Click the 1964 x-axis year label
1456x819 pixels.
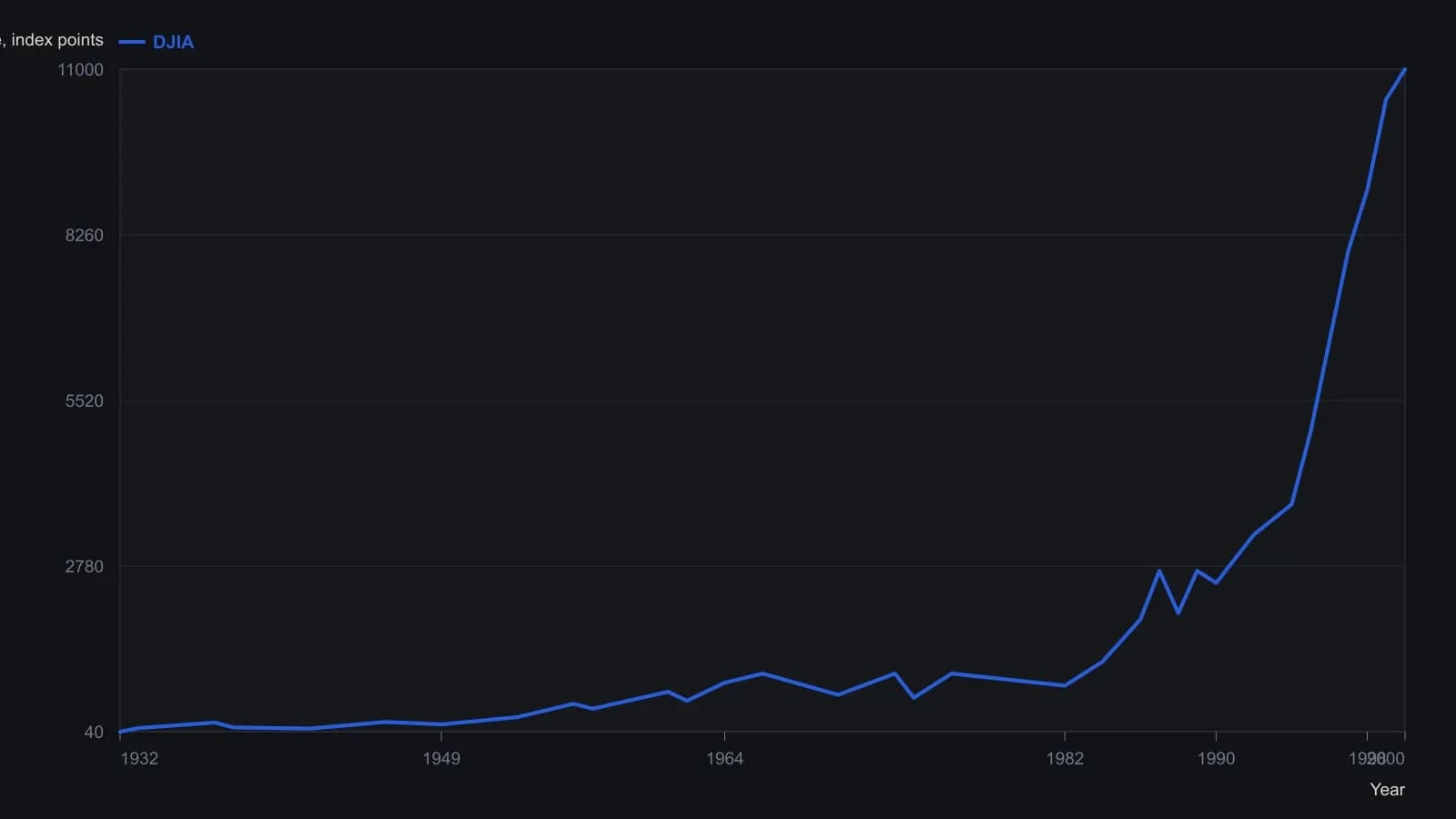(724, 759)
